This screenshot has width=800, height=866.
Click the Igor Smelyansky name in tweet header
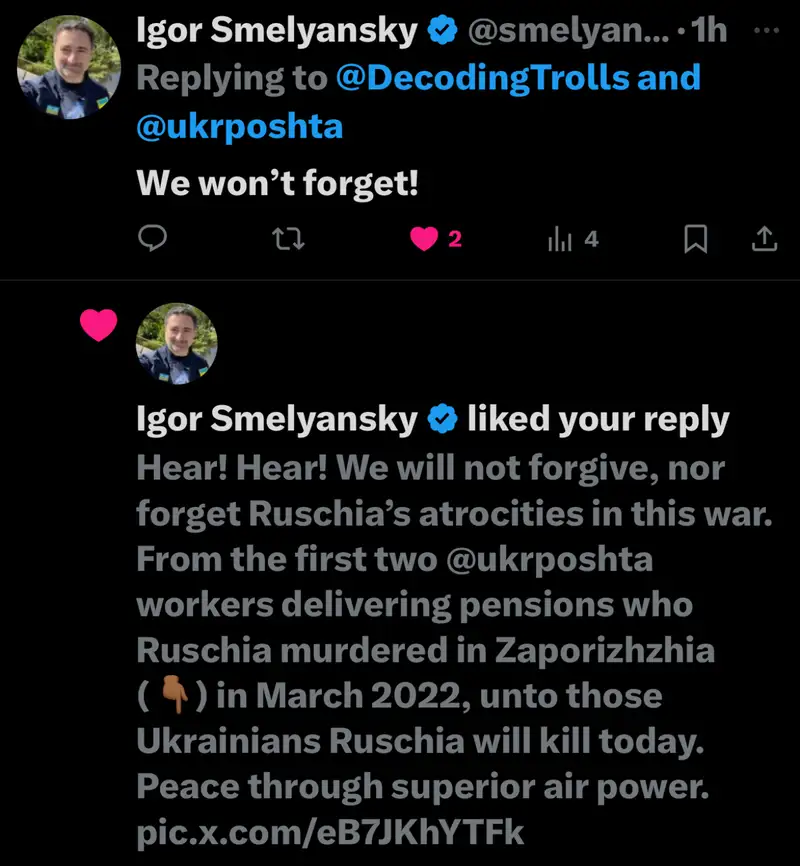click(x=277, y=32)
